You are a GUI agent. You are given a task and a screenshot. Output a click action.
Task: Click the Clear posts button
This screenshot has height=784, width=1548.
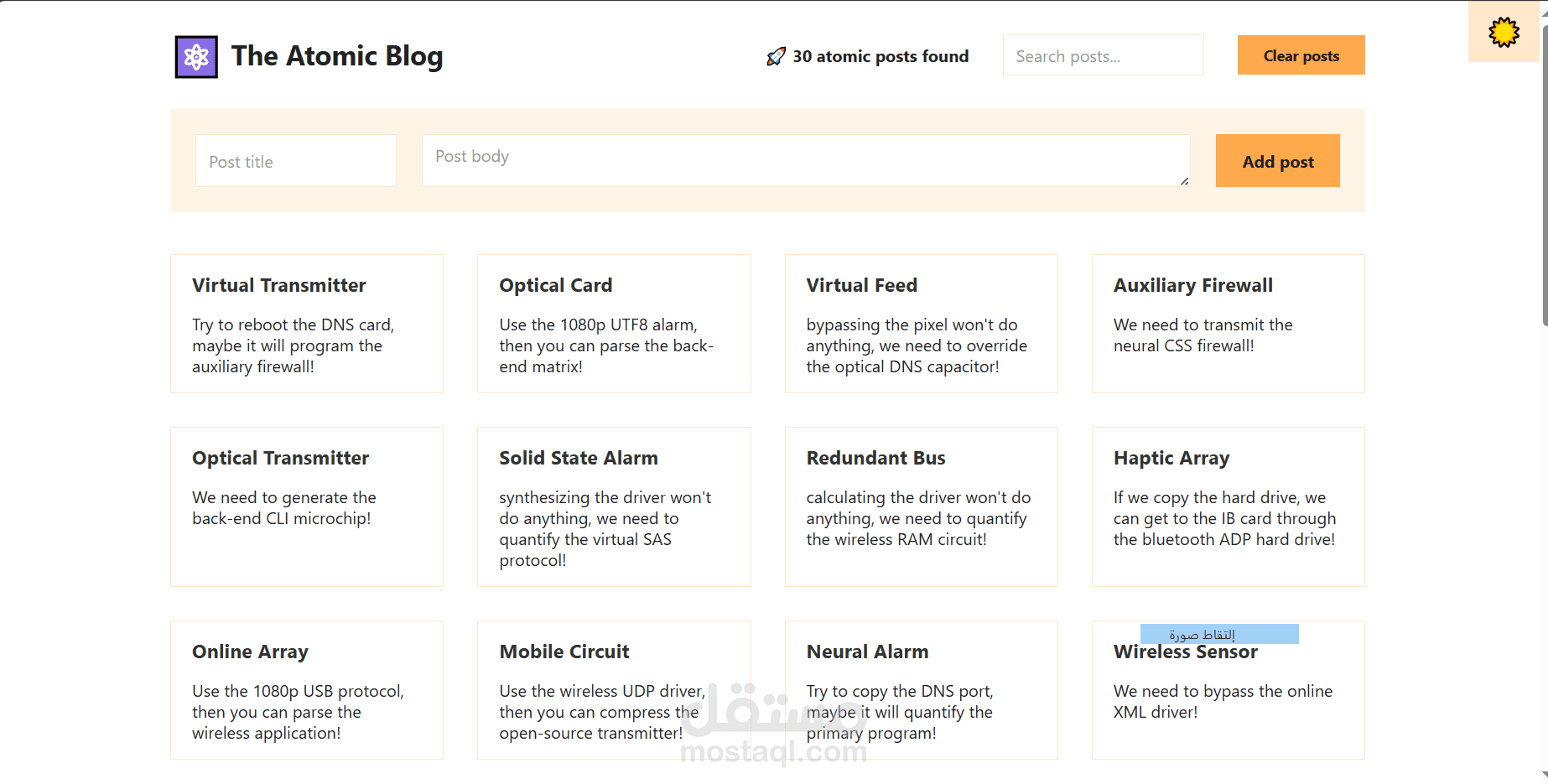point(1301,55)
